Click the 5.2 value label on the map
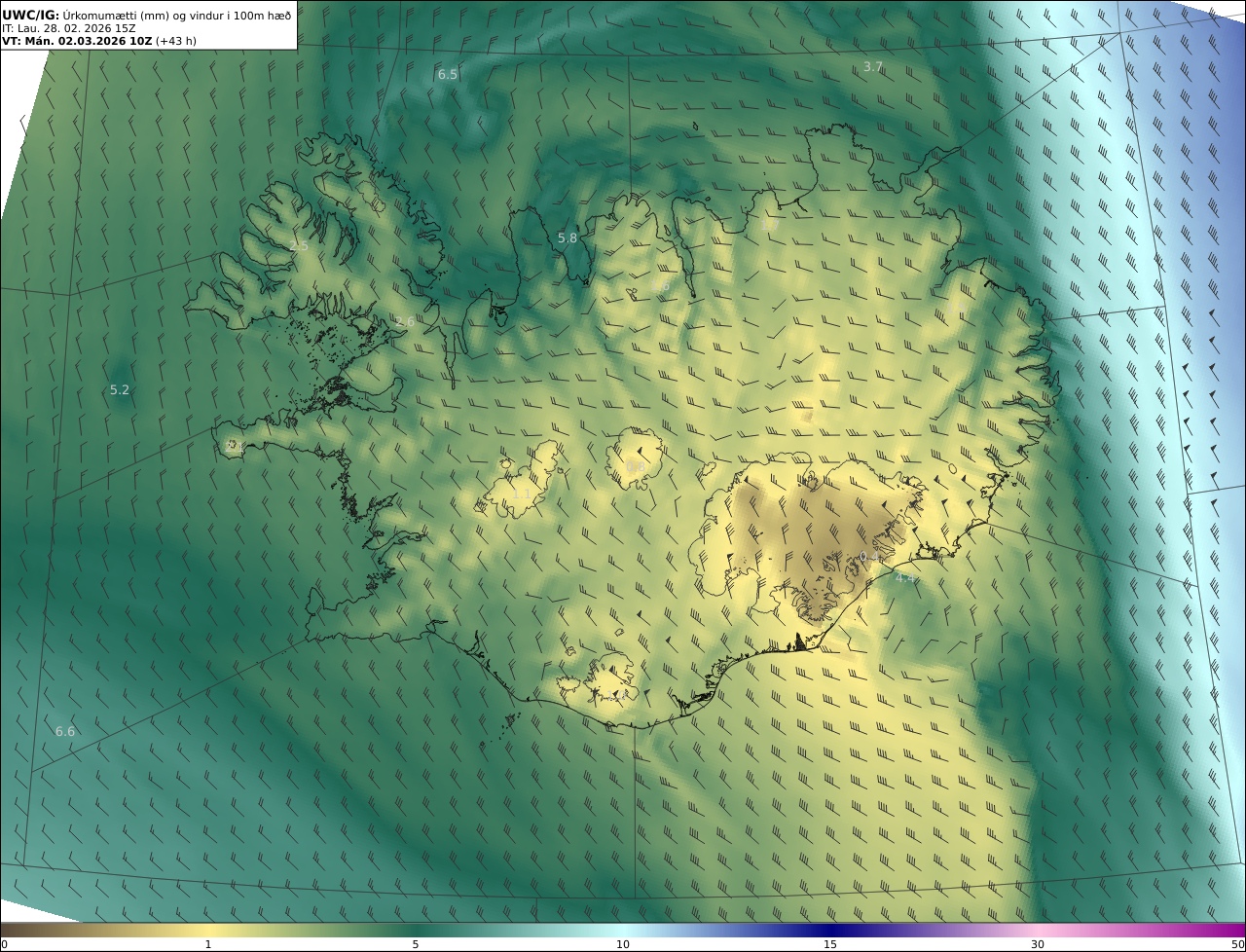 [x=120, y=389]
